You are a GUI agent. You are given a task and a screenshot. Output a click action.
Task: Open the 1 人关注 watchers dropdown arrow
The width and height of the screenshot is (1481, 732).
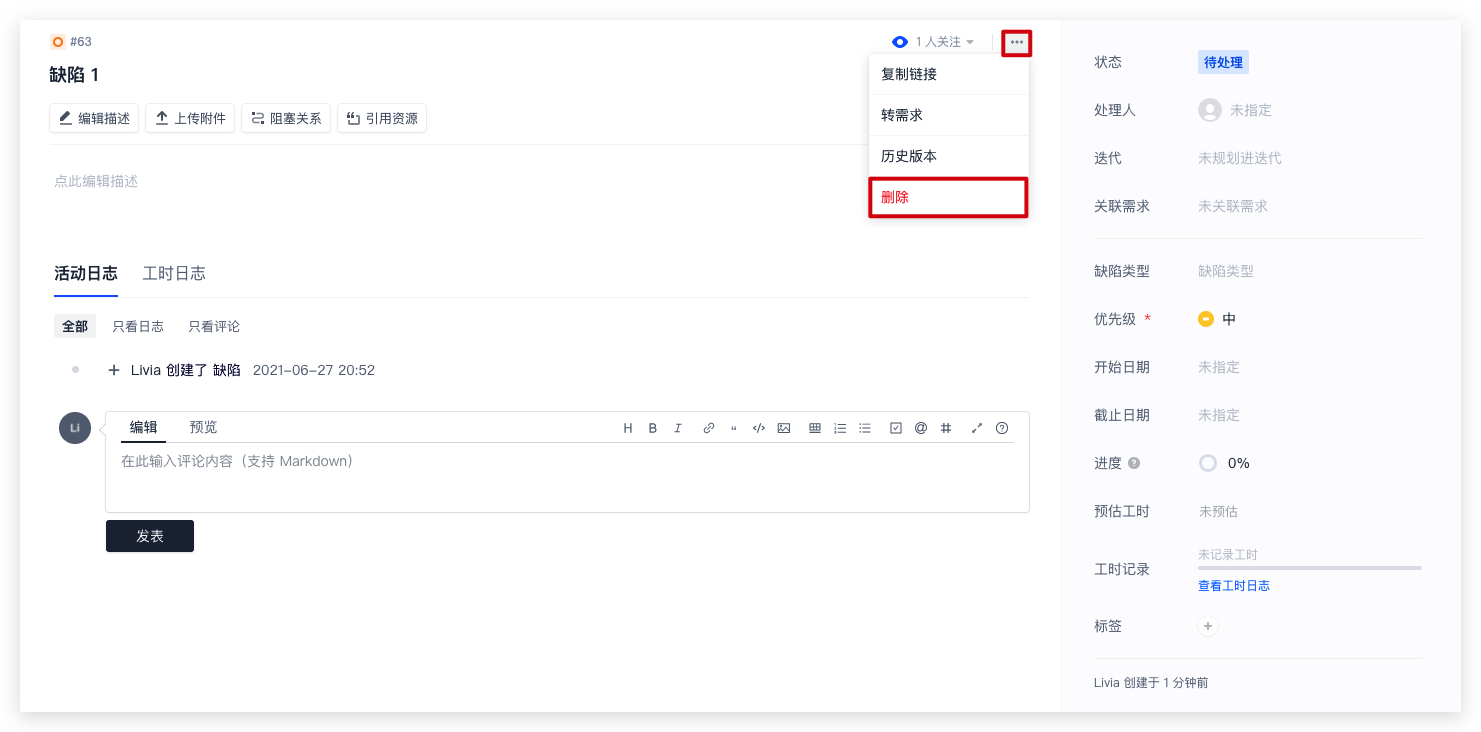tap(970, 42)
